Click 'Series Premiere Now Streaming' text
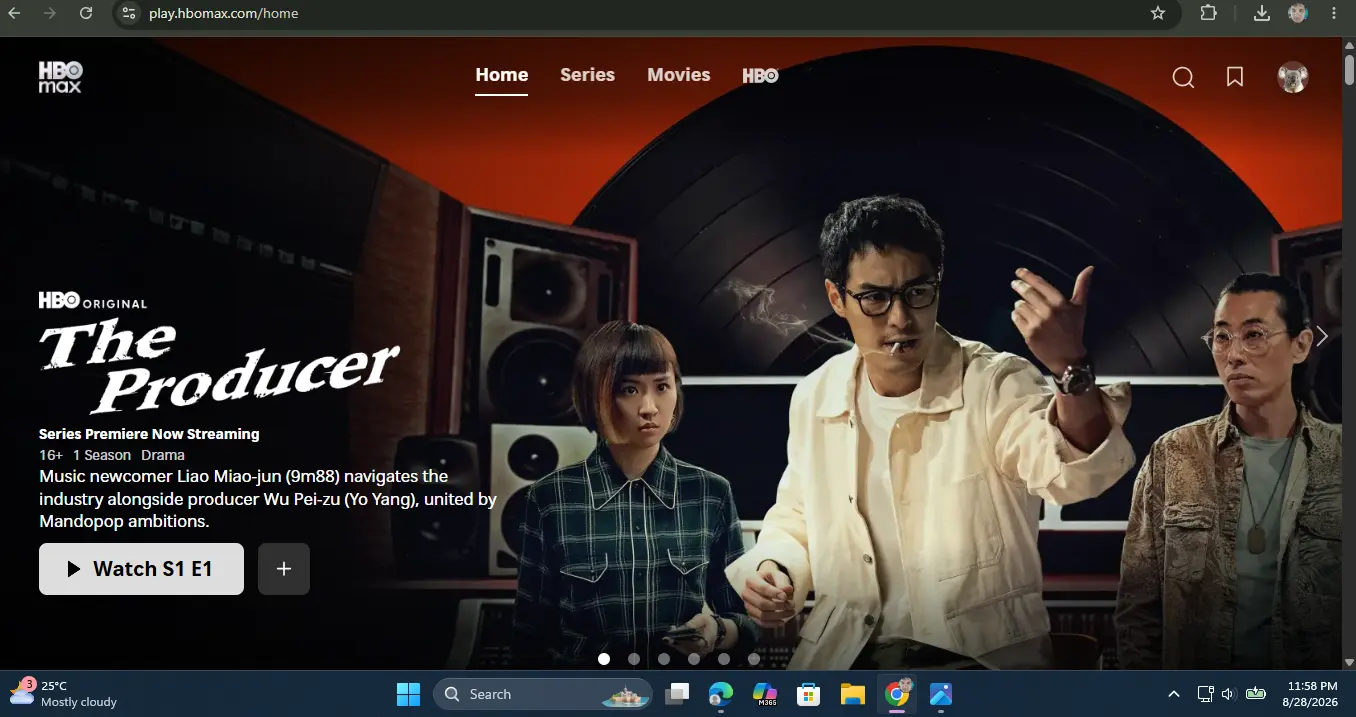The width and height of the screenshot is (1356, 717). pos(149,434)
